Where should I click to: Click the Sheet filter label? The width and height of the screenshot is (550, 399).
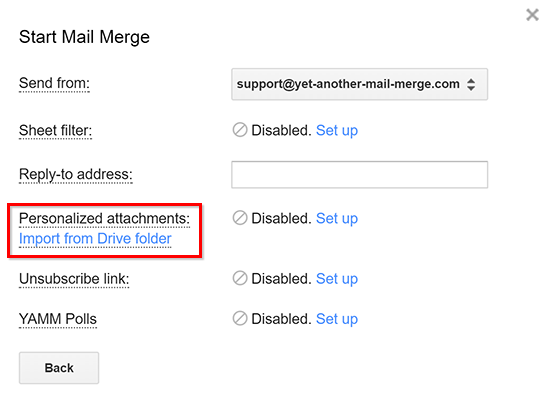coord(55,130)
